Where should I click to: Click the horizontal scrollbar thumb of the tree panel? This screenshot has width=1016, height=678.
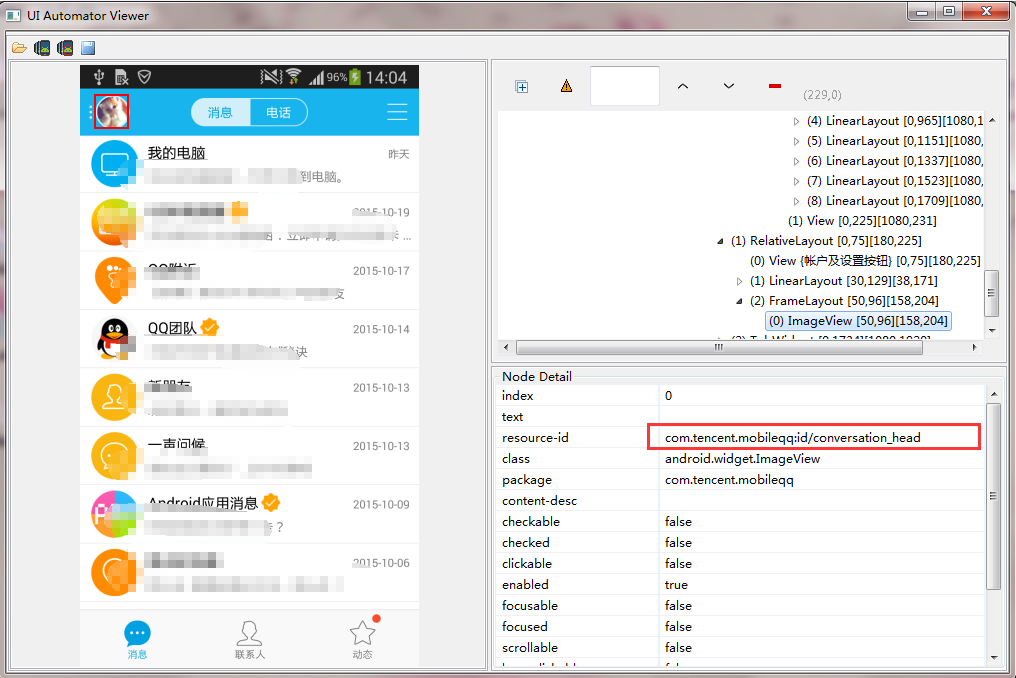pos(719,347)
